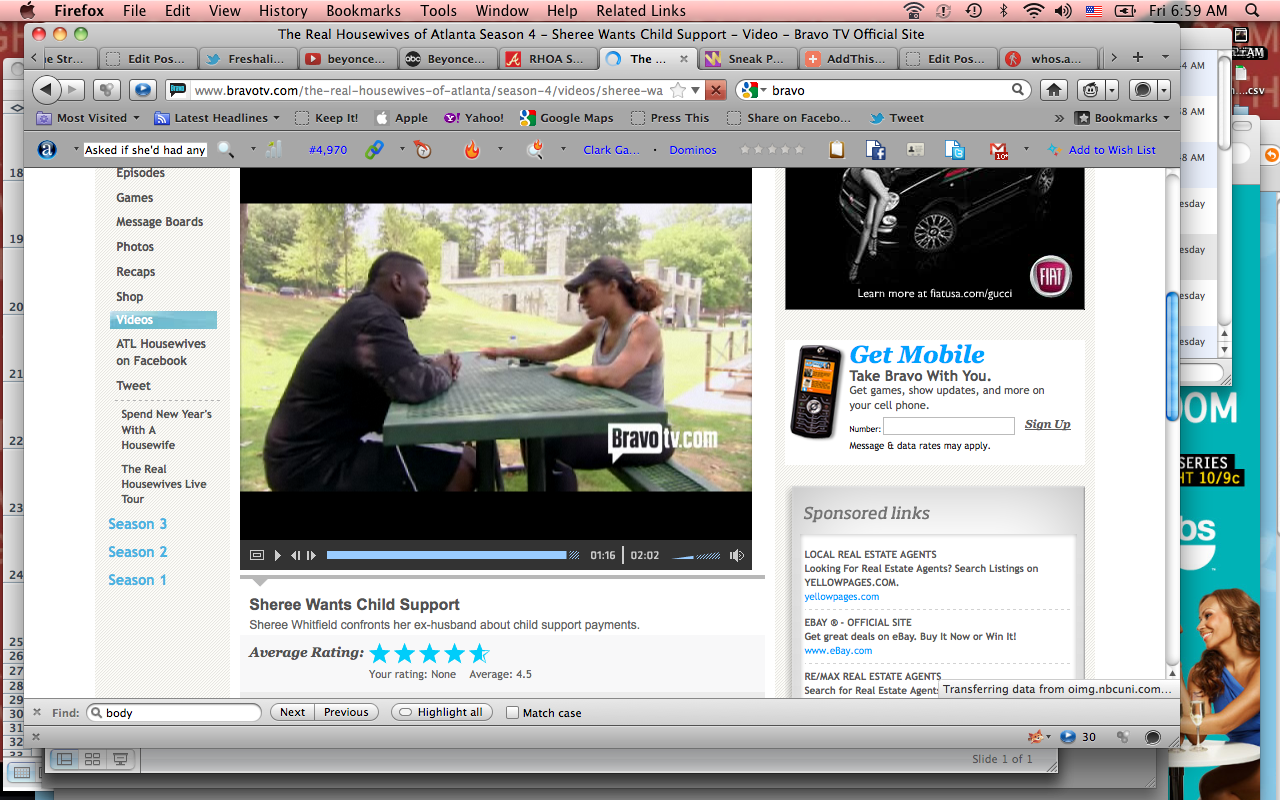Click Next in the find bar
This screenshot has width=1280, height=800.
[x=292, y=712]
